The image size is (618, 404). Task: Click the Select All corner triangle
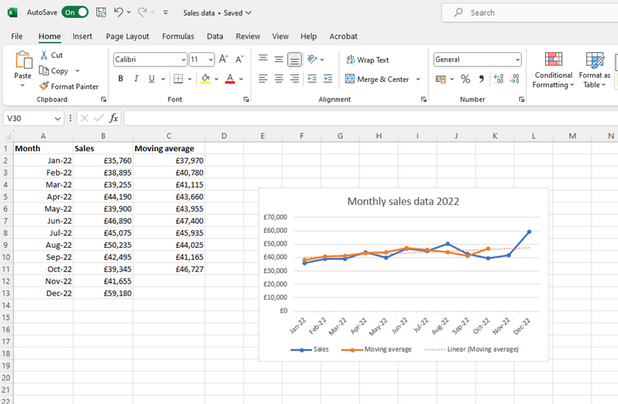tap(7, 136)
